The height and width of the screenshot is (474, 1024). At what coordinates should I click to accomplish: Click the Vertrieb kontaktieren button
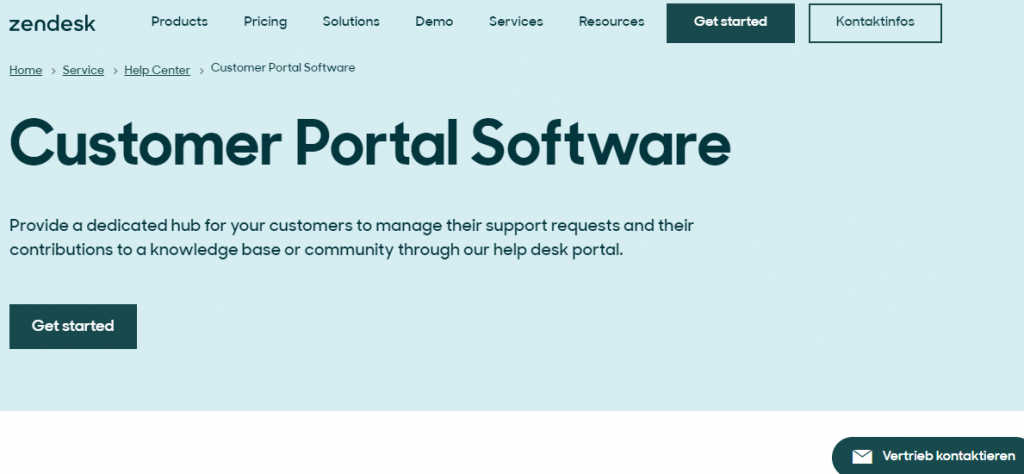928,456
